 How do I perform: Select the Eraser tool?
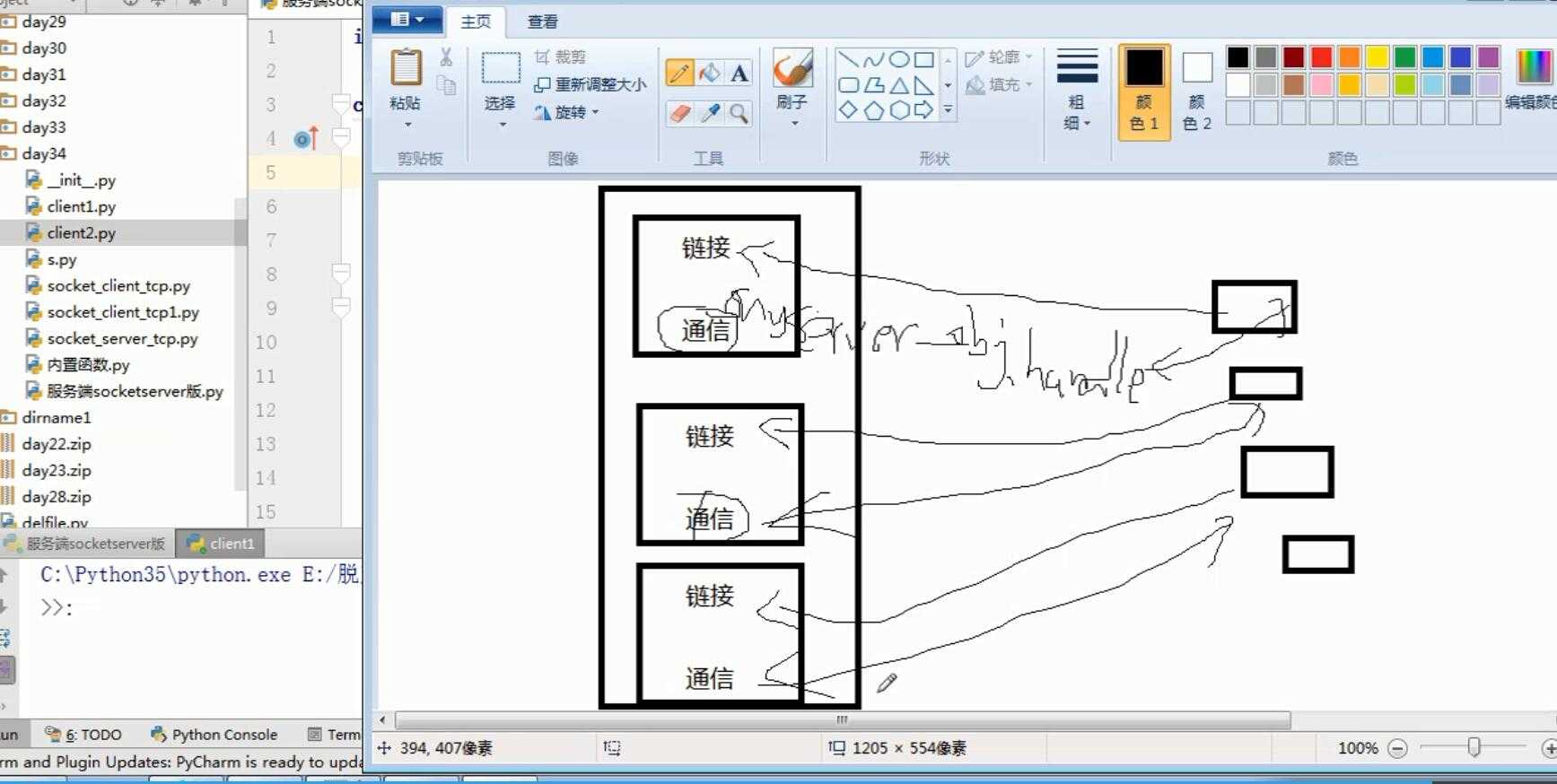point(679,113)
